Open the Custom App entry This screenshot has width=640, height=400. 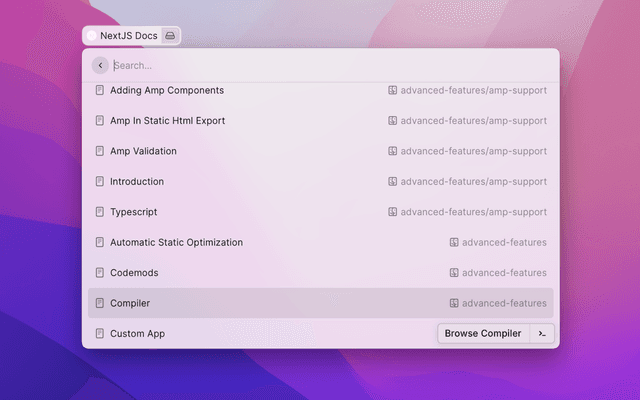coord(137,333)
